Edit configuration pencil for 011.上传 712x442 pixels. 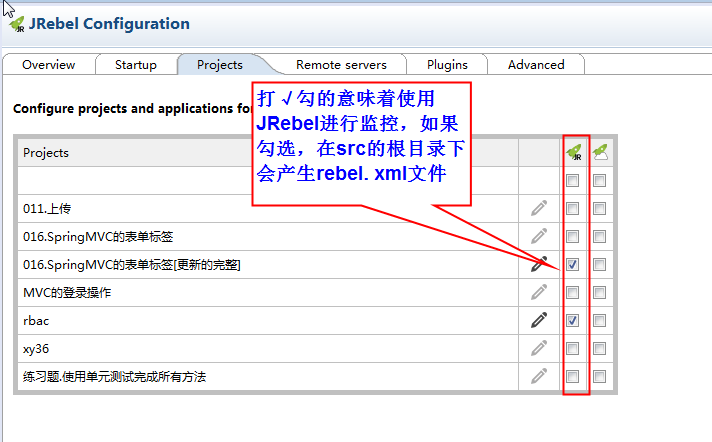pyautogui.click(x=539, y=208)
